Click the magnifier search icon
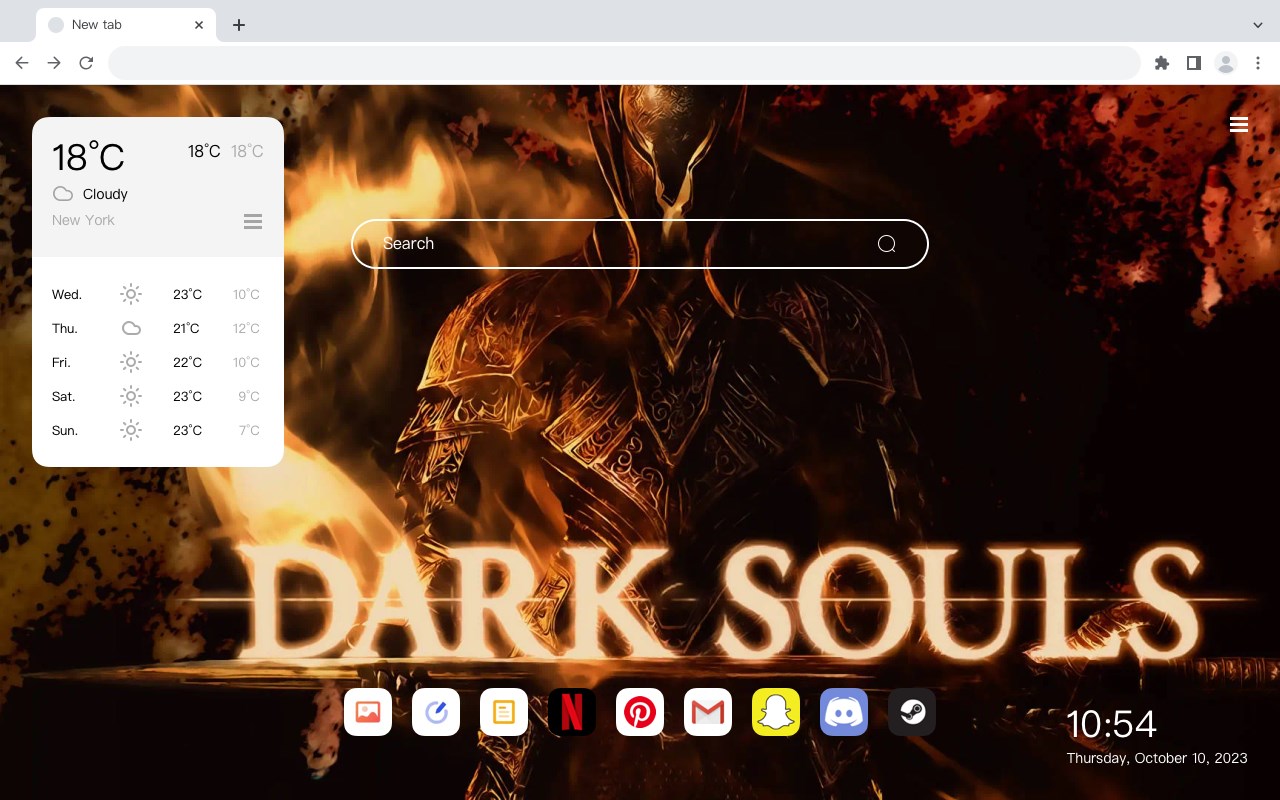Viewport: 1280px width, 800px height. tap(886, 244)
